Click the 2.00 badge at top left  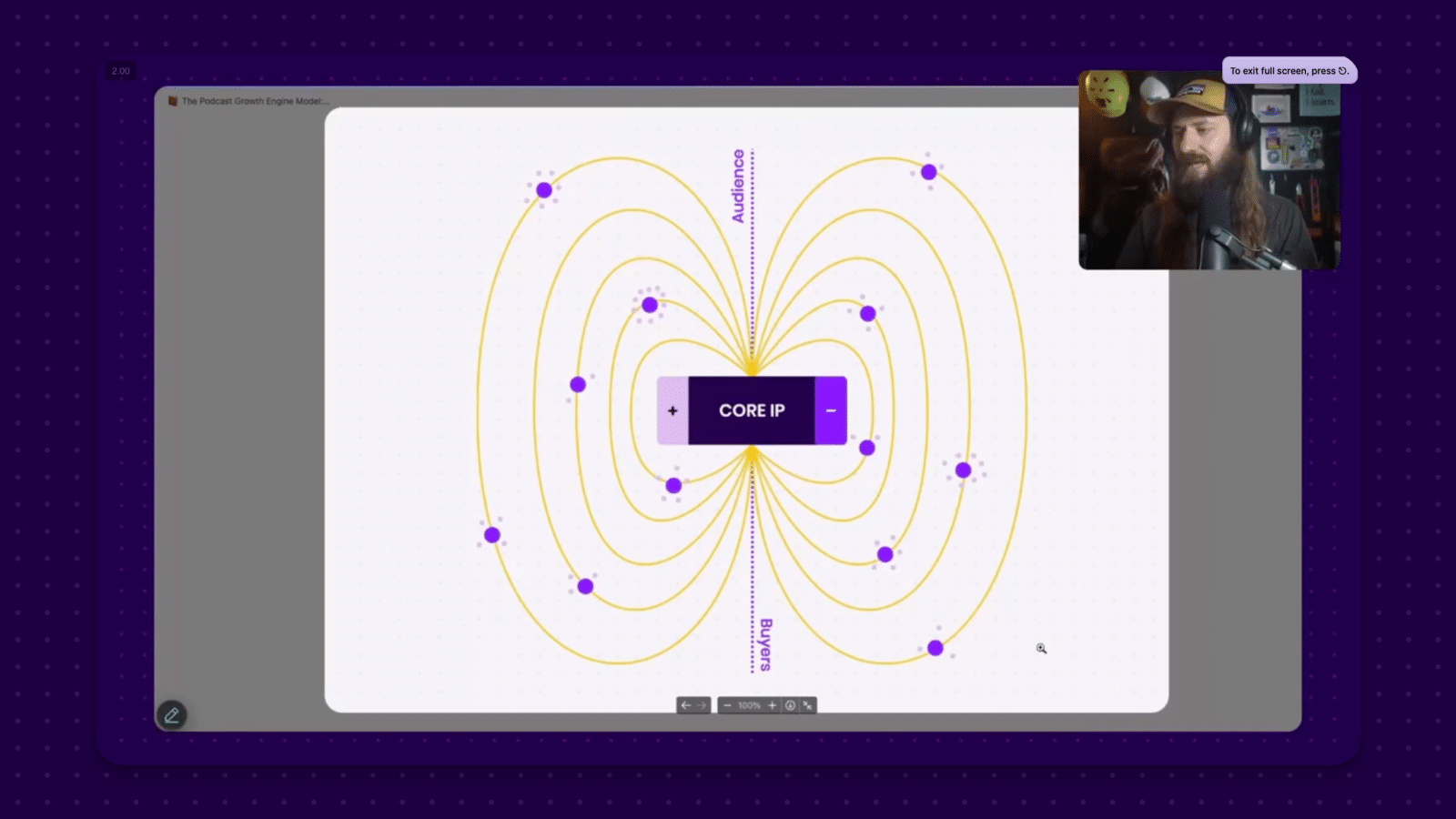pyautogui.click(x=121, y=71)
